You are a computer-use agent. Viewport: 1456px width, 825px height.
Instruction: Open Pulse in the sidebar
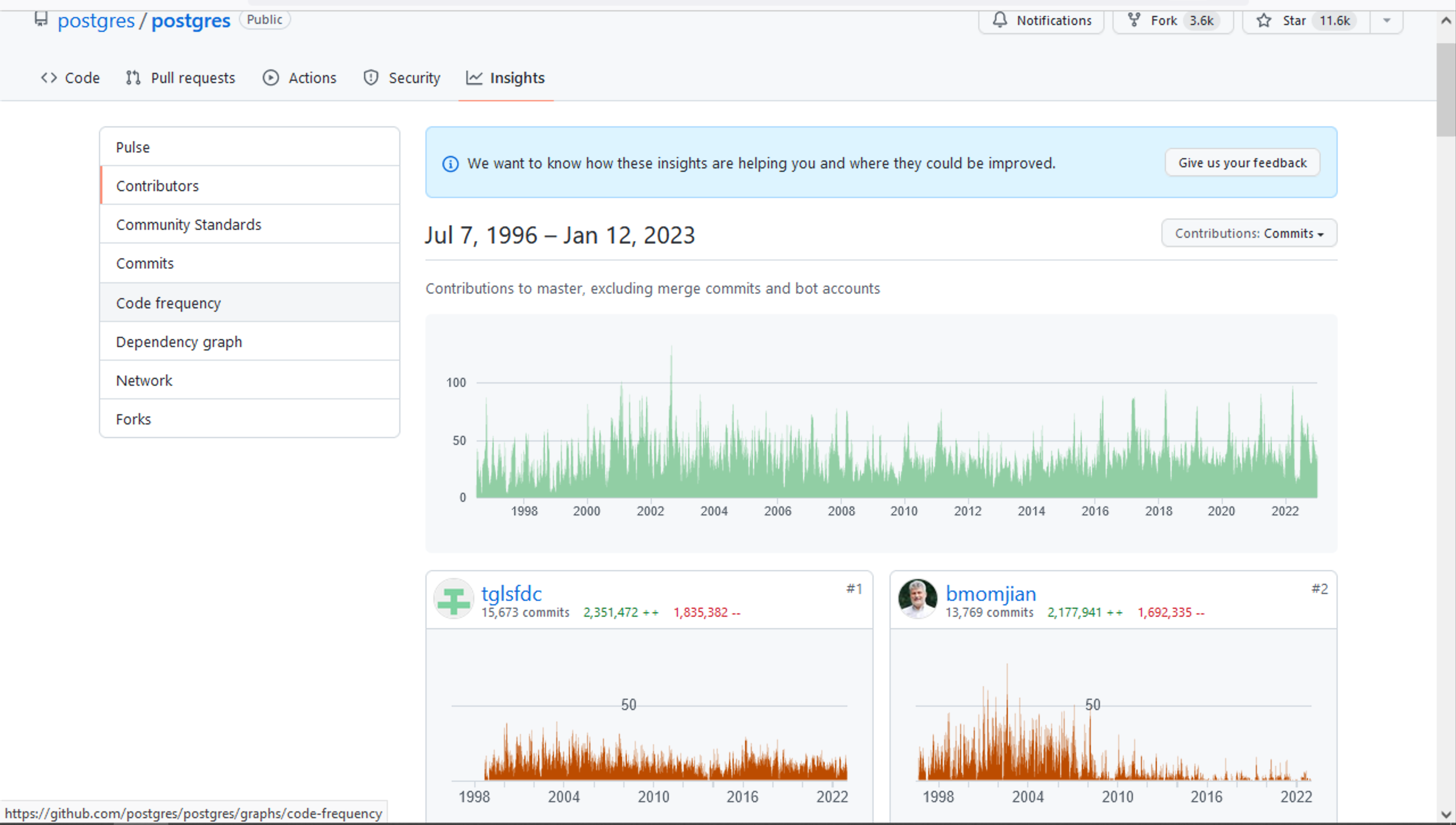point(250,147)
